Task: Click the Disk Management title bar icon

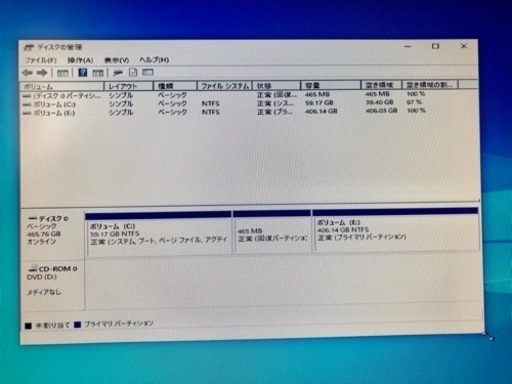Action: click(x=29, y=47)
